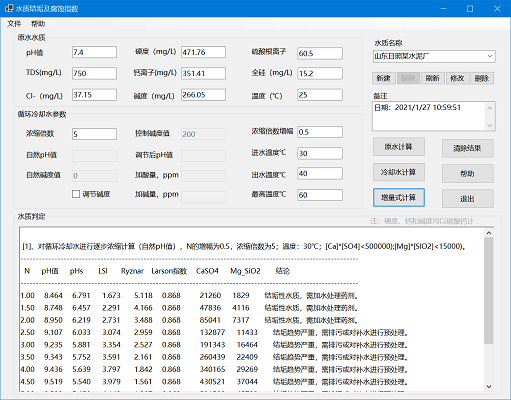The height and width of the screenshot is (400, 511).
Task: Click results pane scroll up arrow
Action: (489, 233)
